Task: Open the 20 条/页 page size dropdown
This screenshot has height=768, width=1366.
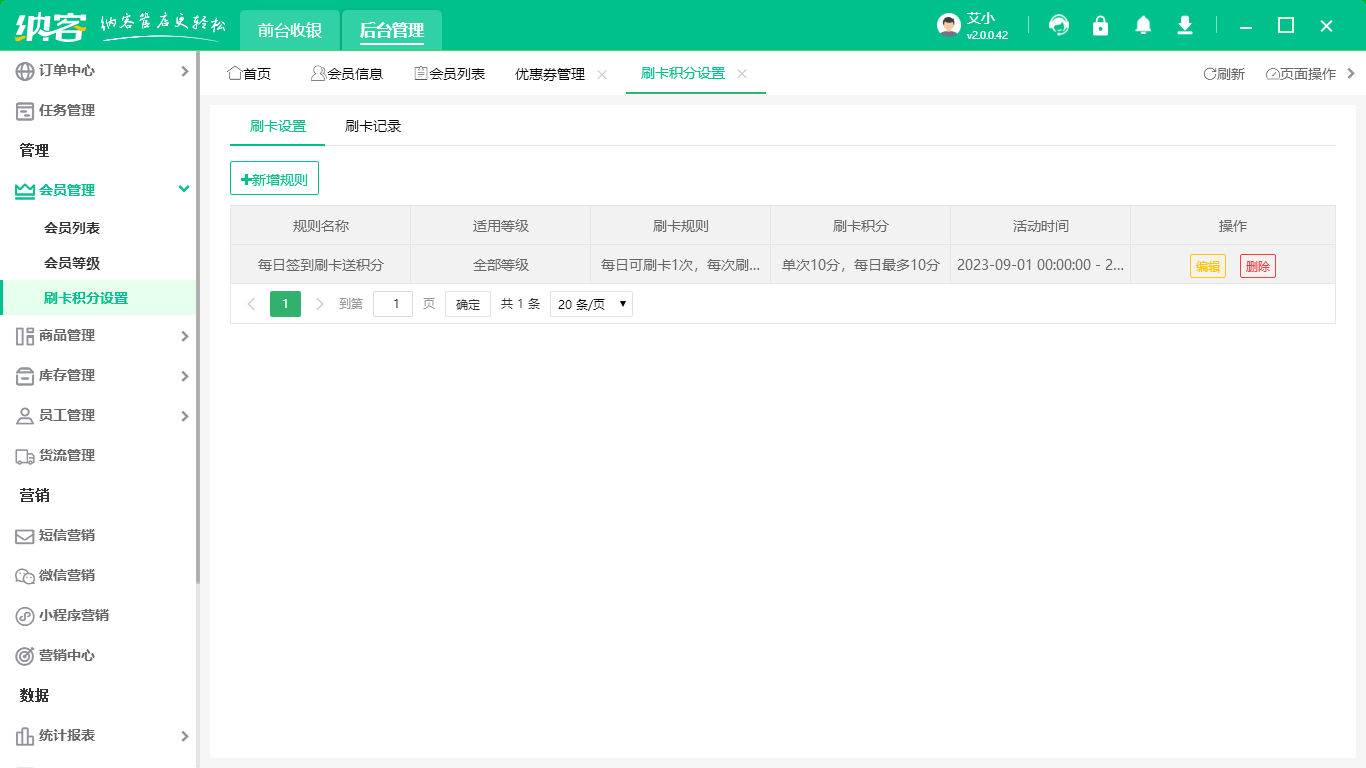Action: pos(591,304)
